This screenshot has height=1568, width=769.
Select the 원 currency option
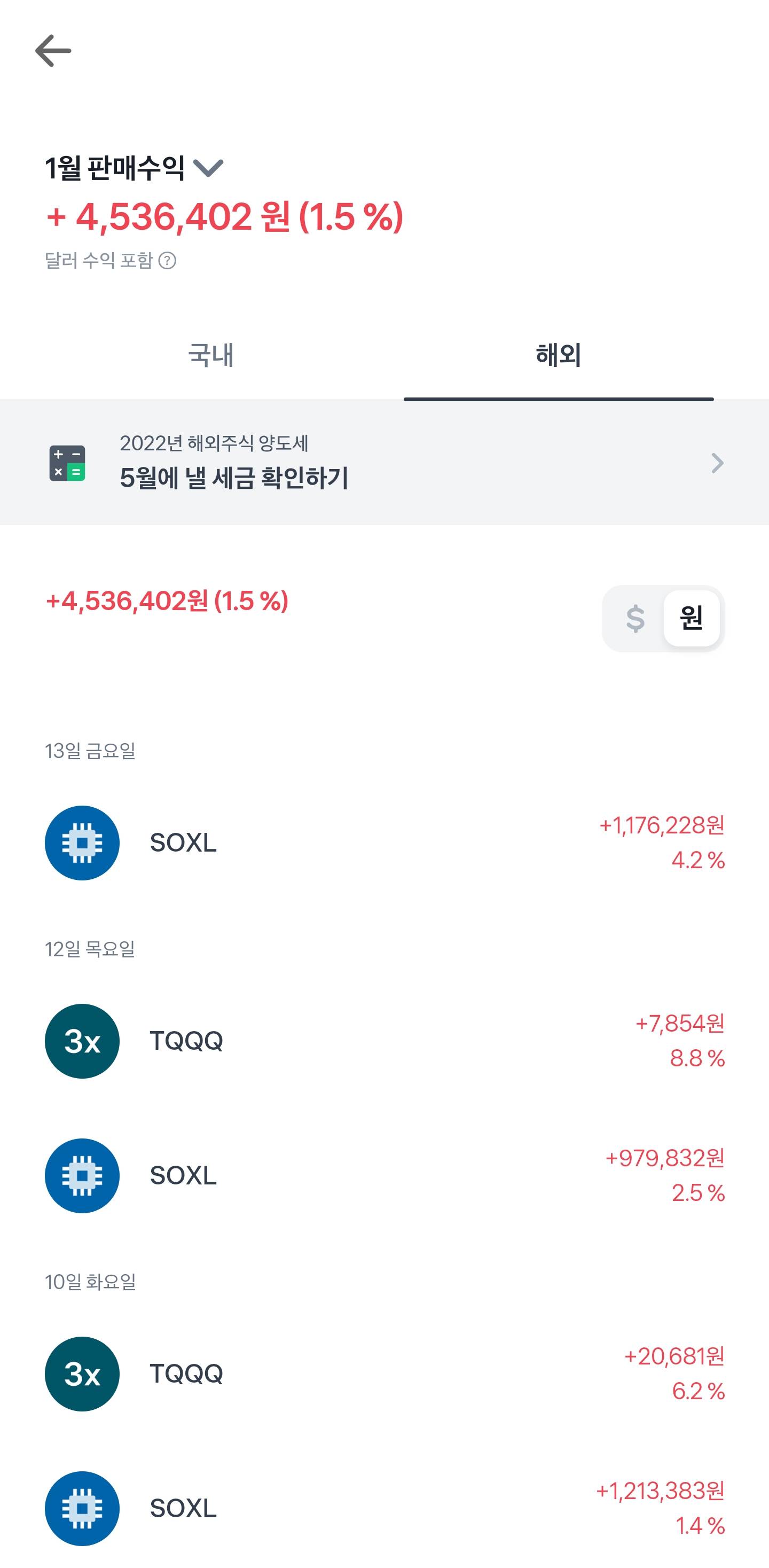pos(691,619)
